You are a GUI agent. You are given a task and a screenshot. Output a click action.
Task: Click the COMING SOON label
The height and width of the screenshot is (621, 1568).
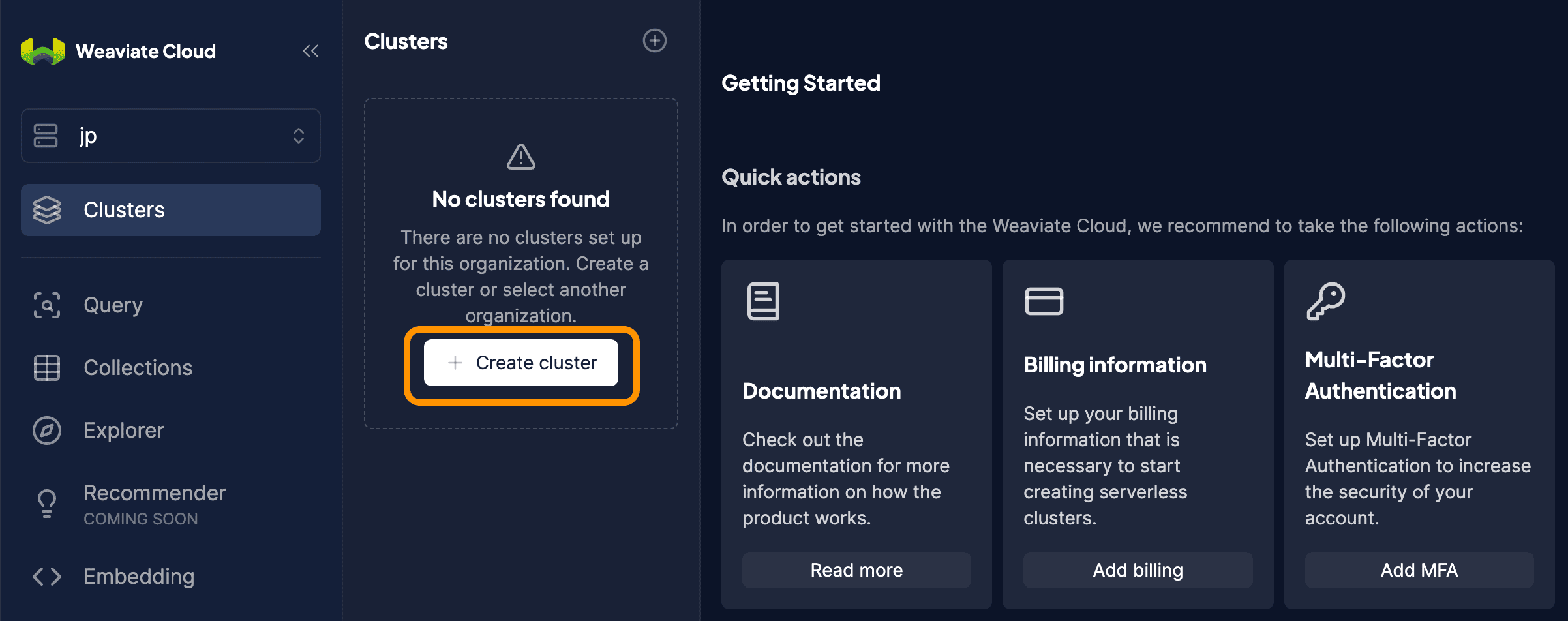(x=141, y=519)
